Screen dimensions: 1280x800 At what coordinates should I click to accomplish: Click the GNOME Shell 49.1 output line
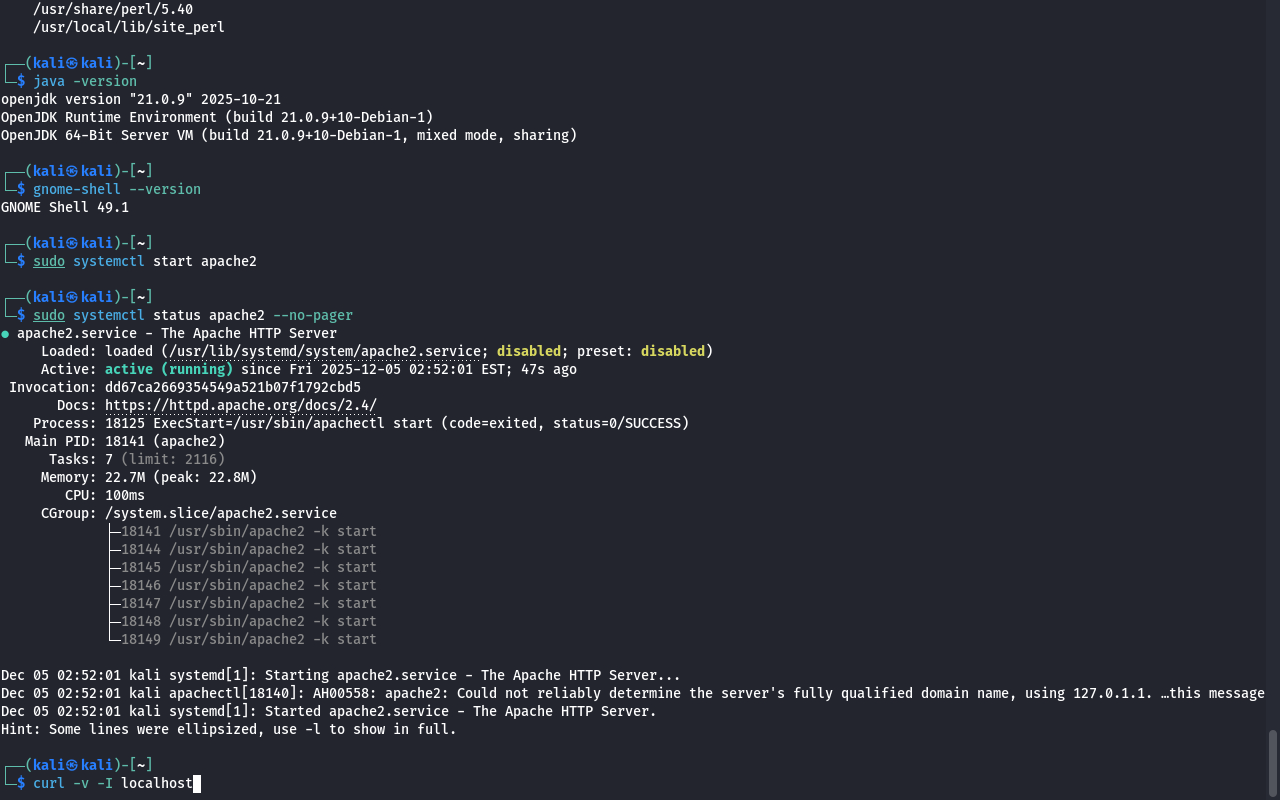coord(65,207)
